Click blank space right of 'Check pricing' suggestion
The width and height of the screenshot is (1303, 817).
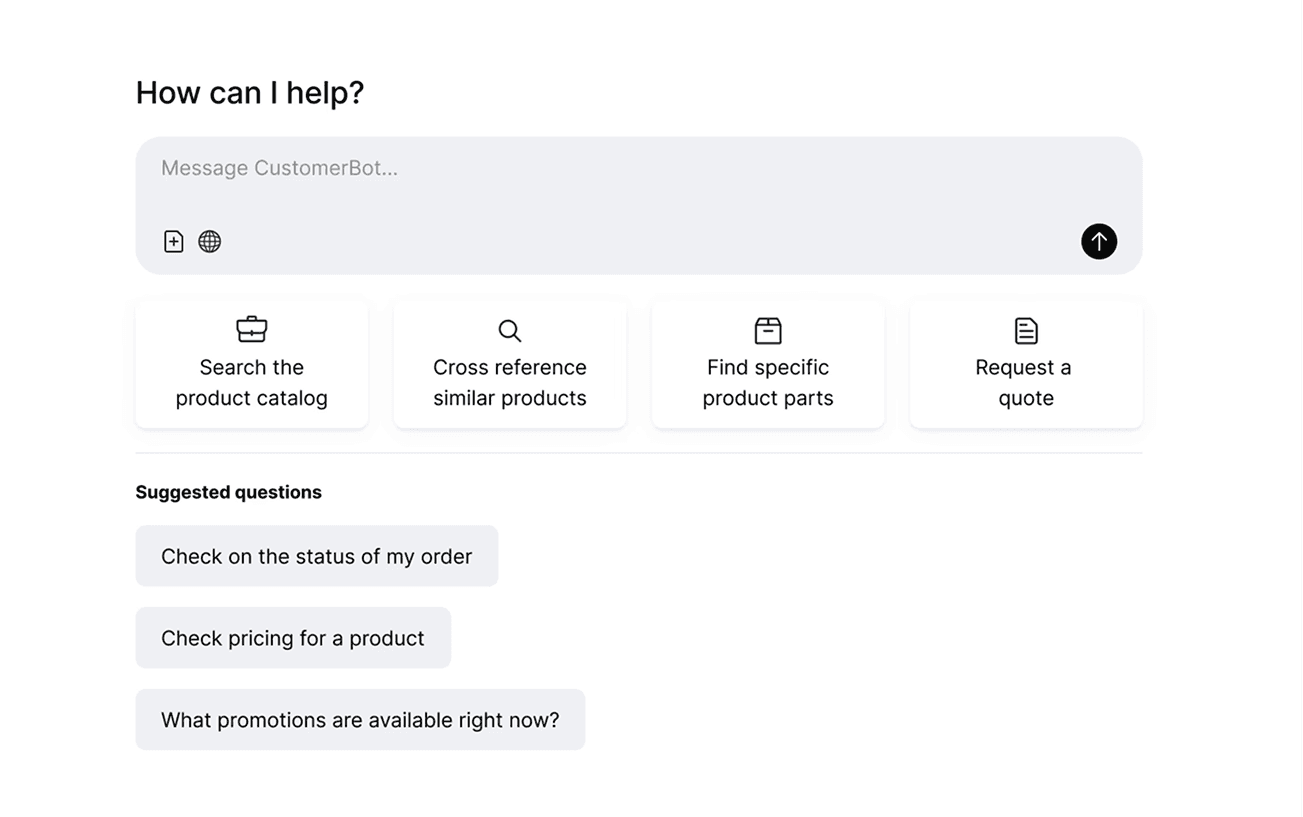[x=750, y=638]
